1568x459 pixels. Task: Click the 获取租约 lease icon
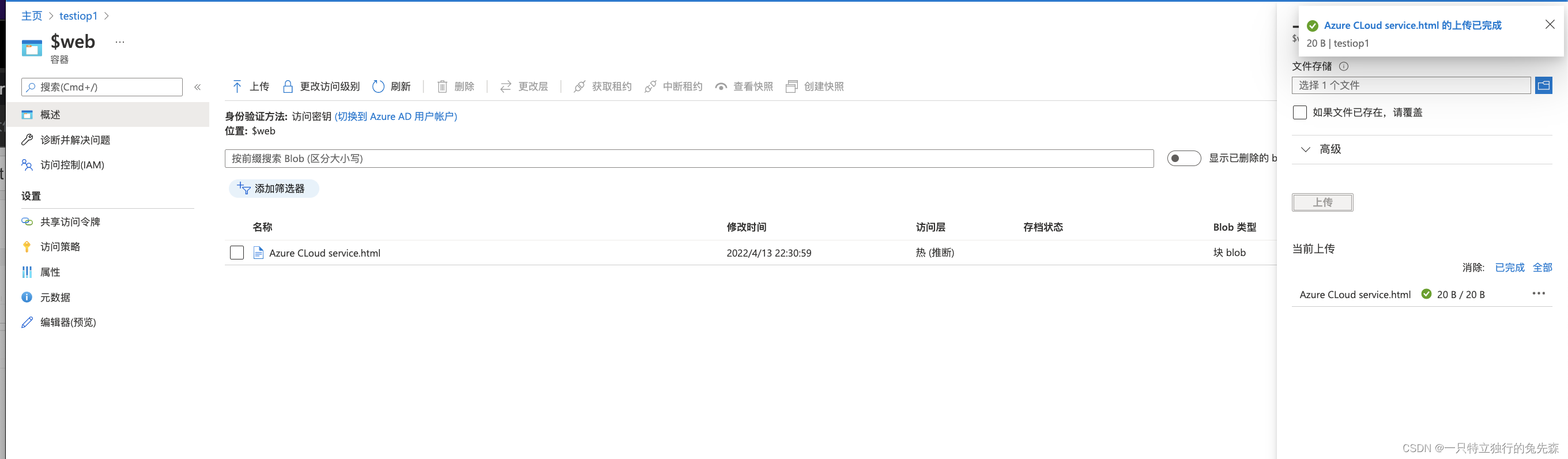click(579, 86)
